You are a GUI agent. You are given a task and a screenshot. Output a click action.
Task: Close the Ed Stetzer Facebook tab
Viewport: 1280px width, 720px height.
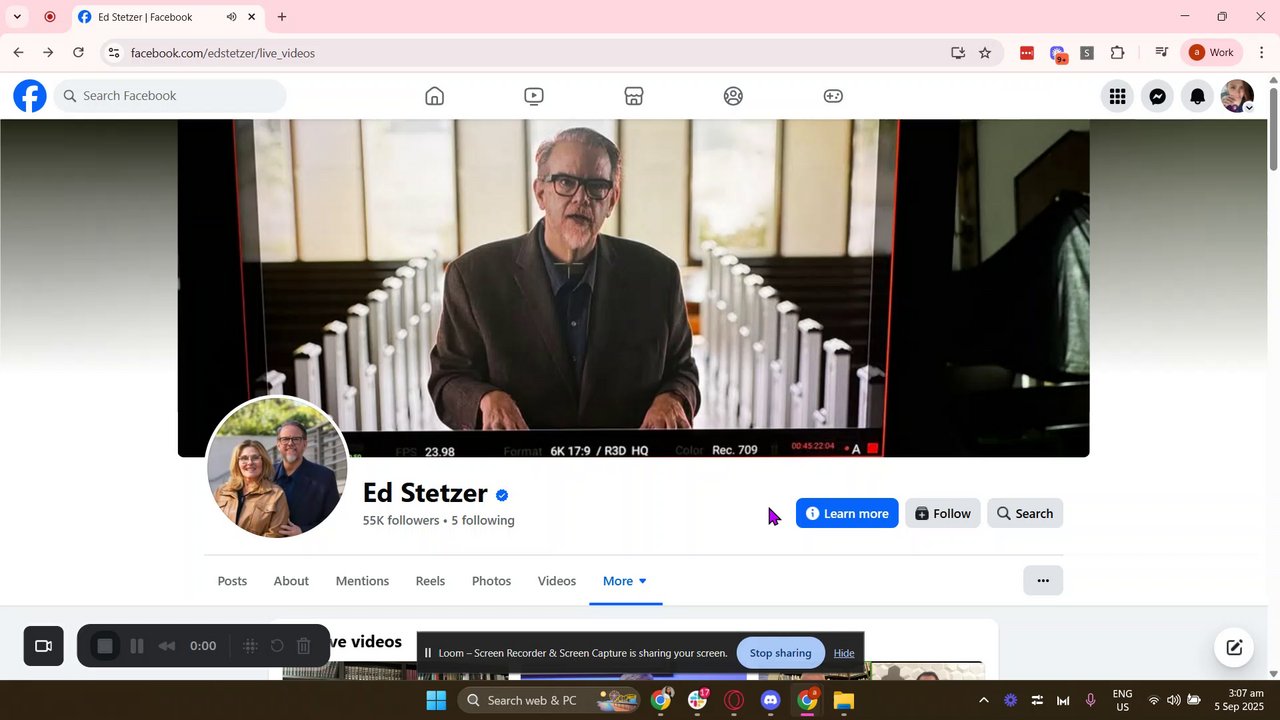252,17
